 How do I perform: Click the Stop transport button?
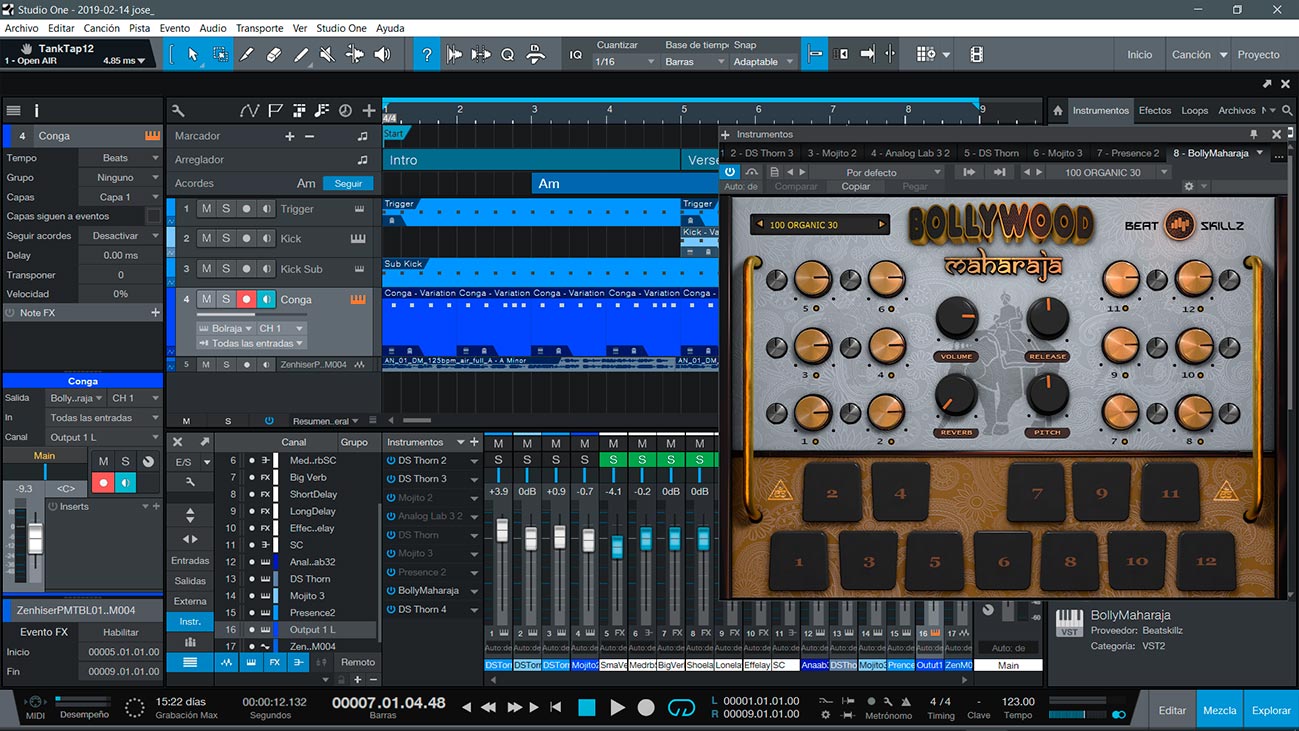(587, 707)
